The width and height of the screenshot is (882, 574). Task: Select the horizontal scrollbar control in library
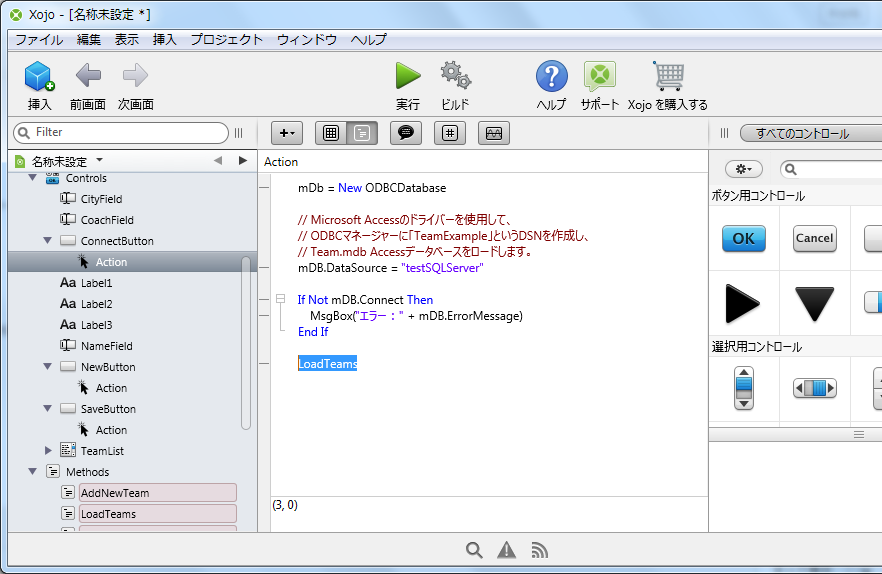[x=814, y=388]
